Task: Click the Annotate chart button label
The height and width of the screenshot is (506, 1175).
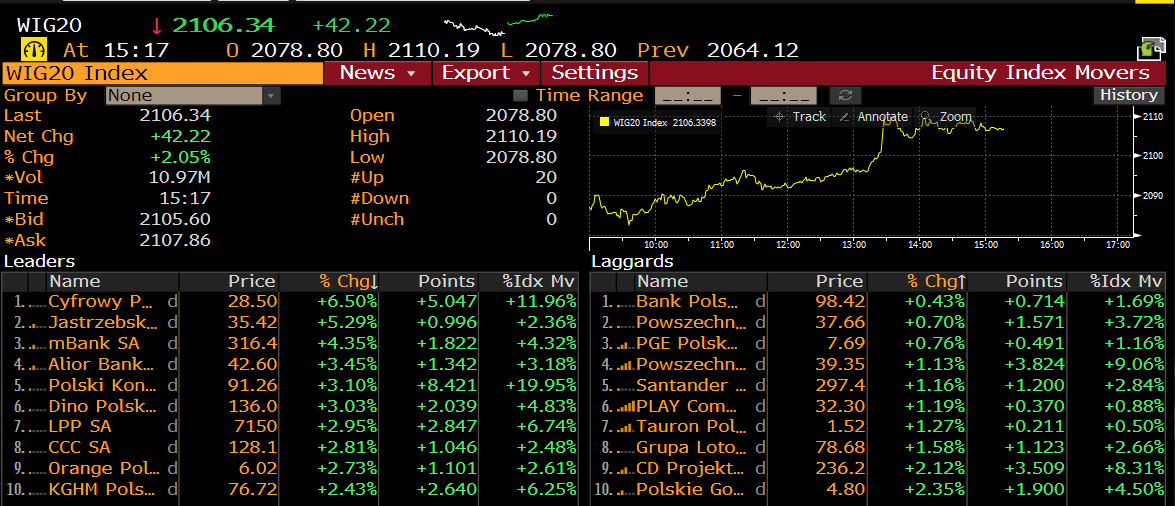Action: pyautogui.click(x=883, y=116)
